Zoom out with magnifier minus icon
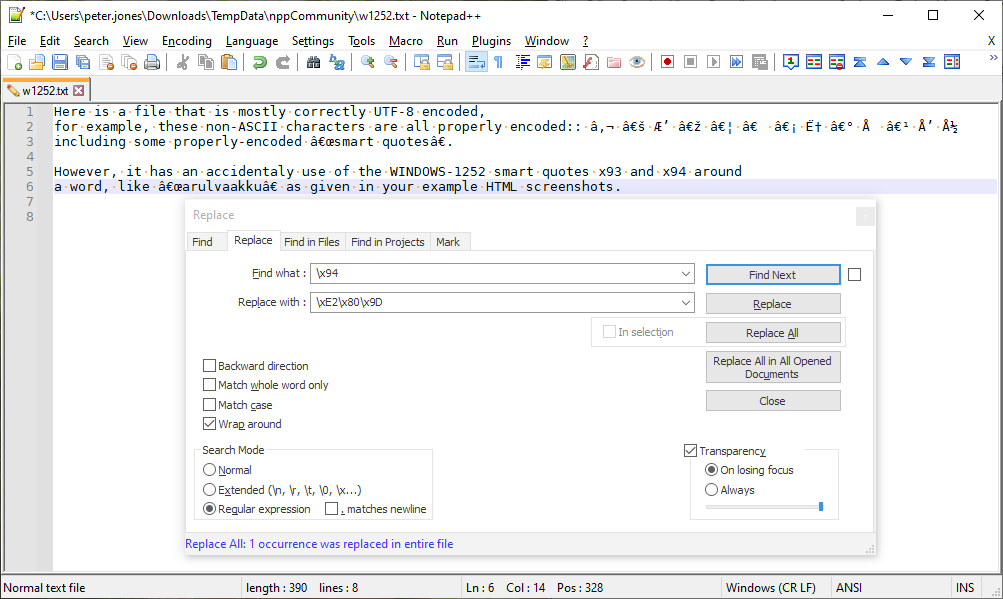The height and width of the screenshot is (599, 1003). pos(390,62)
